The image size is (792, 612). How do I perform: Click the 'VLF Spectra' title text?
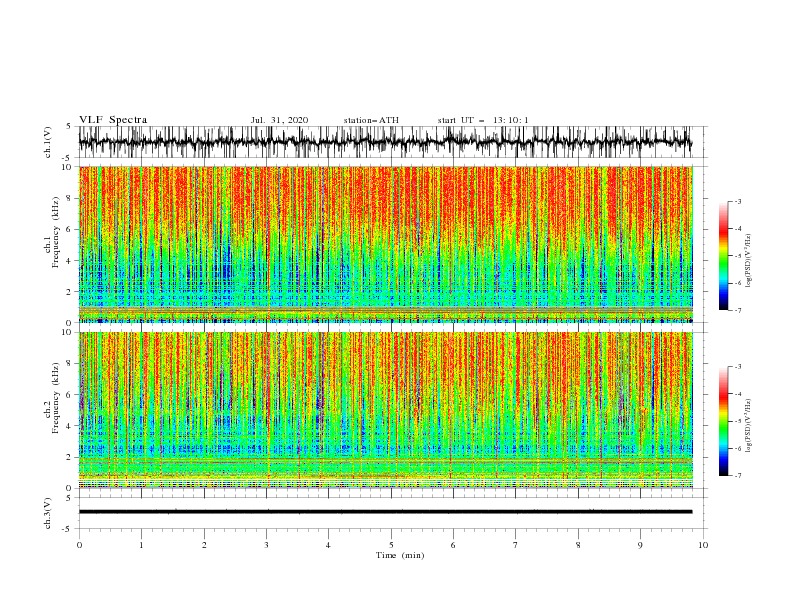coord(113,120)
